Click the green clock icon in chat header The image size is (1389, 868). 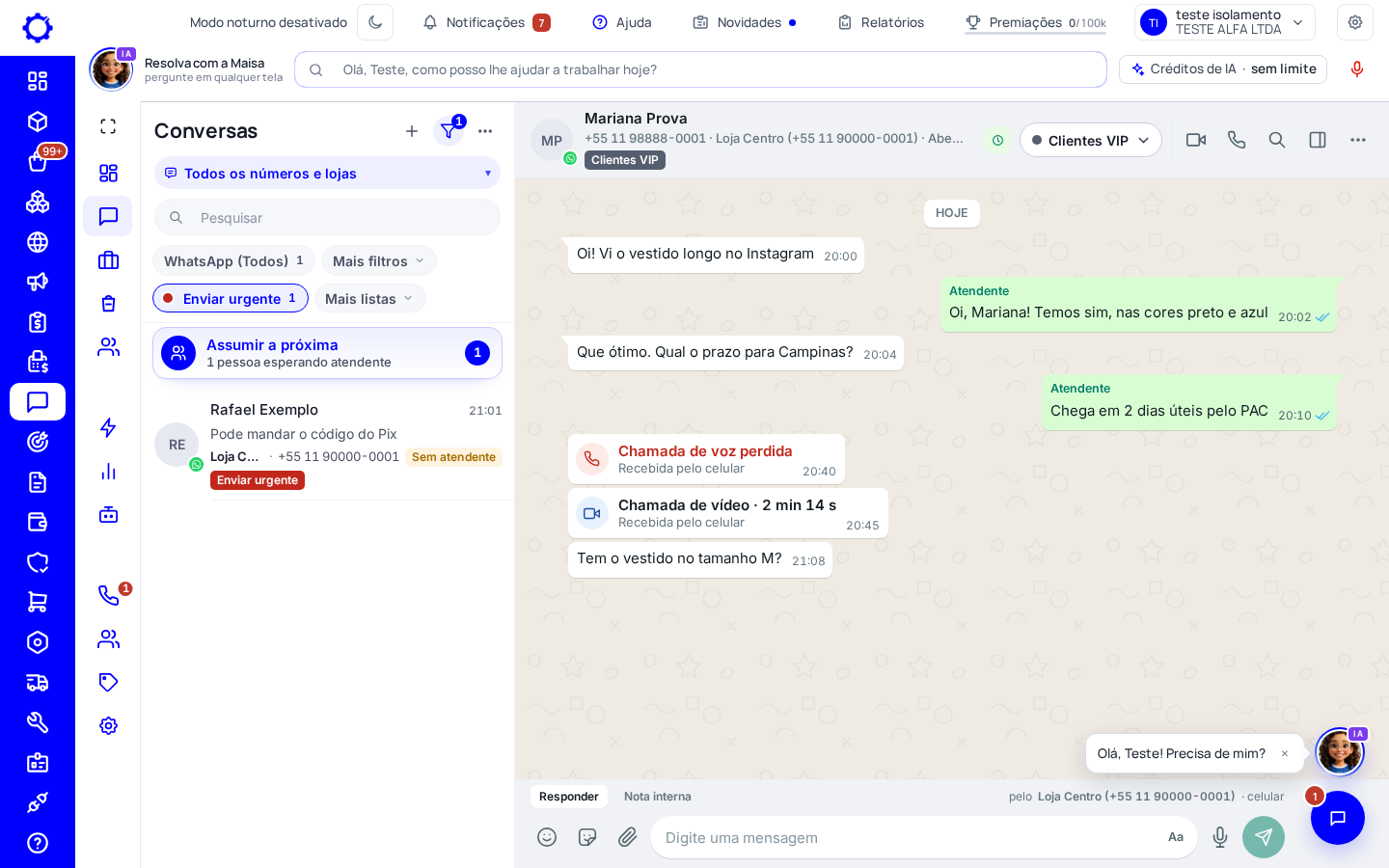[x=997, y=141]
